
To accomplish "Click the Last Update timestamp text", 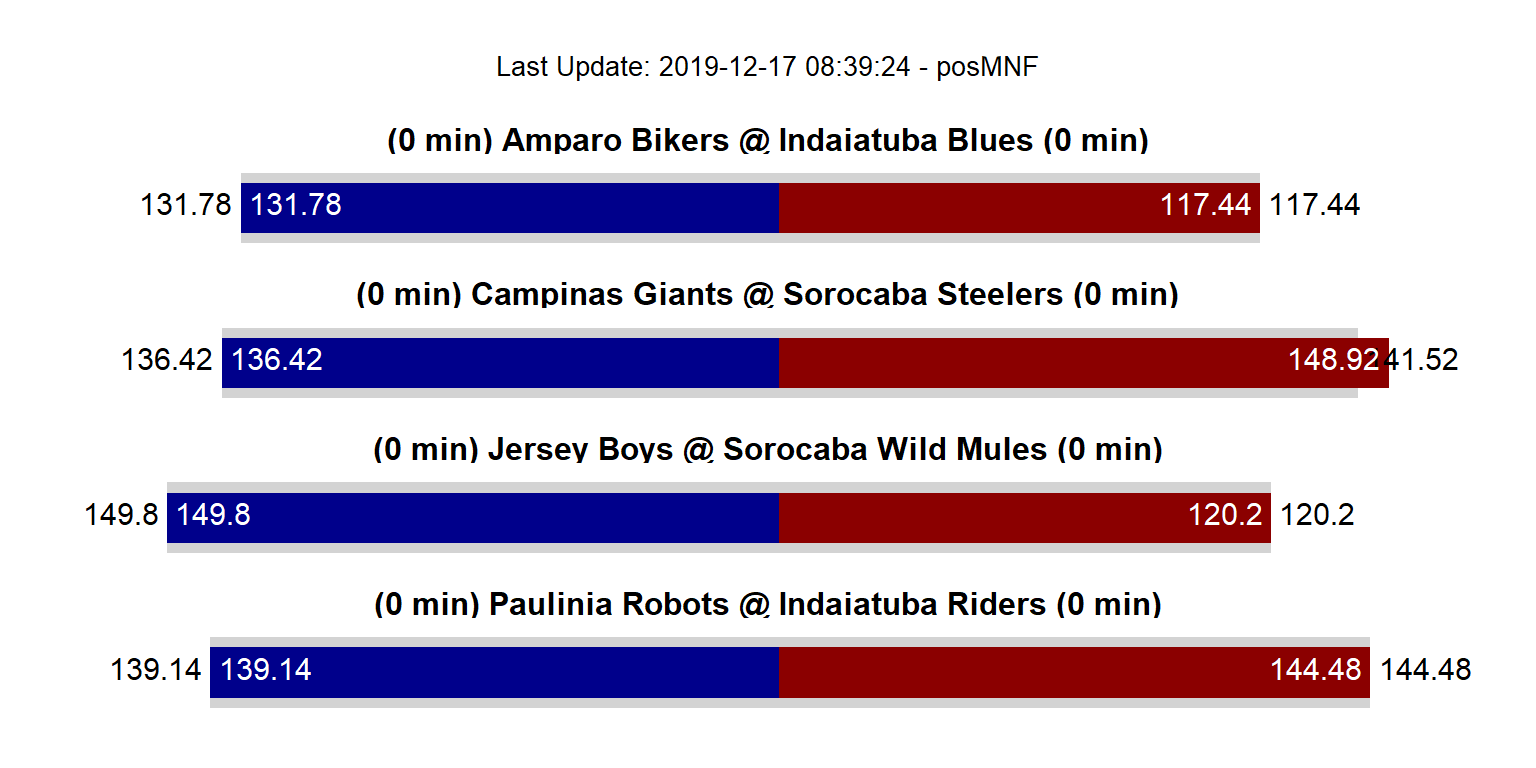I will tap(767, 67).
